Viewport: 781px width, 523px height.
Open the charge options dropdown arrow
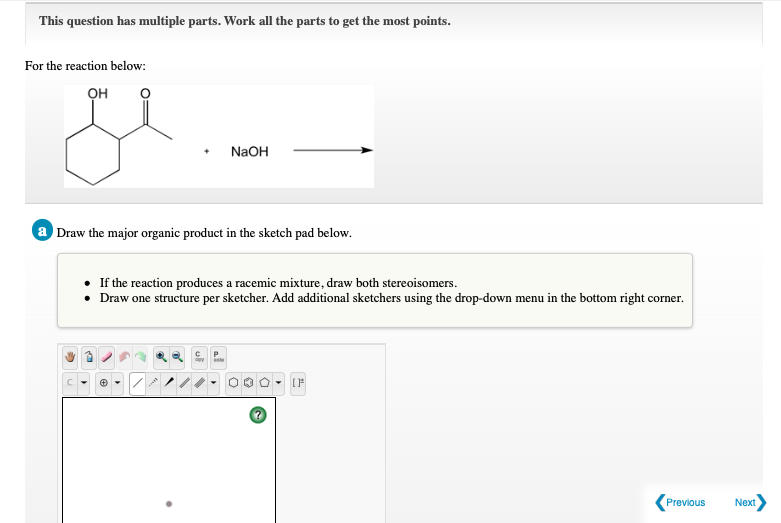118,383
